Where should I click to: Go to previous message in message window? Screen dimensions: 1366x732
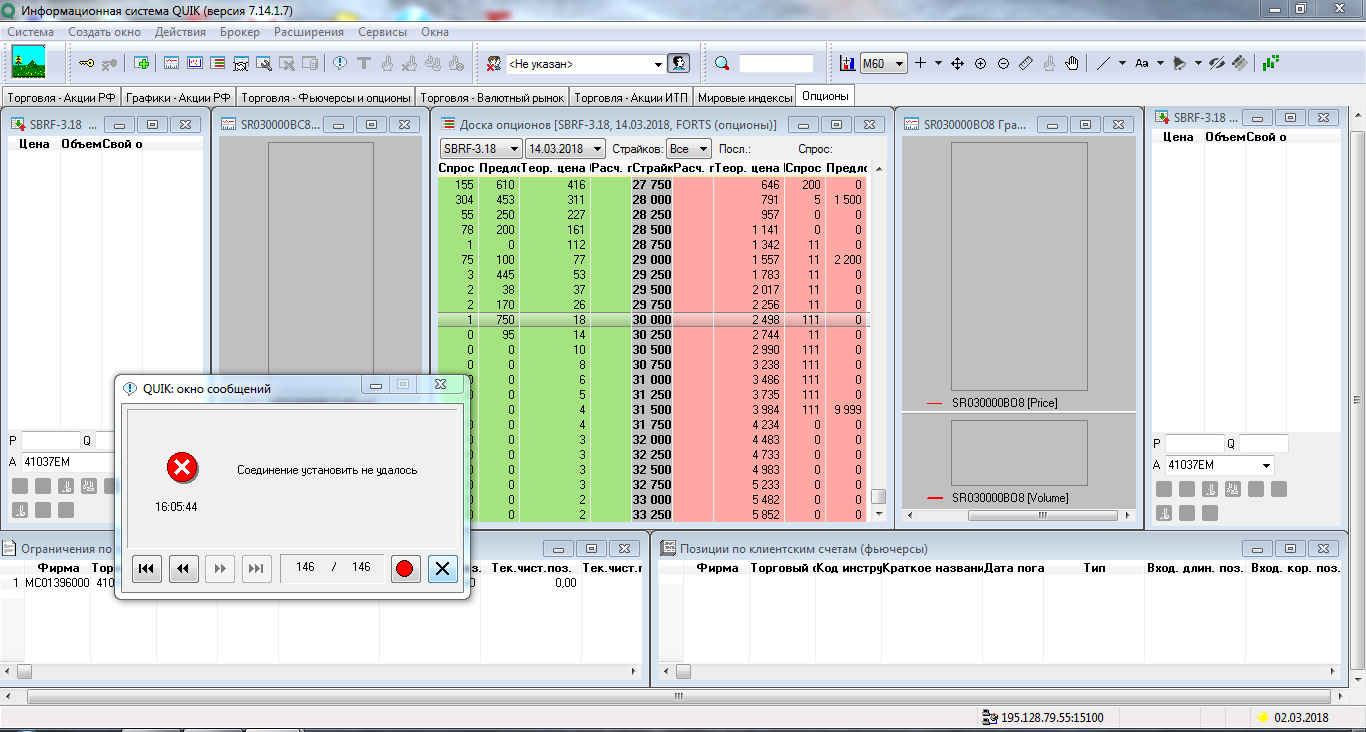tap(183, 568)
